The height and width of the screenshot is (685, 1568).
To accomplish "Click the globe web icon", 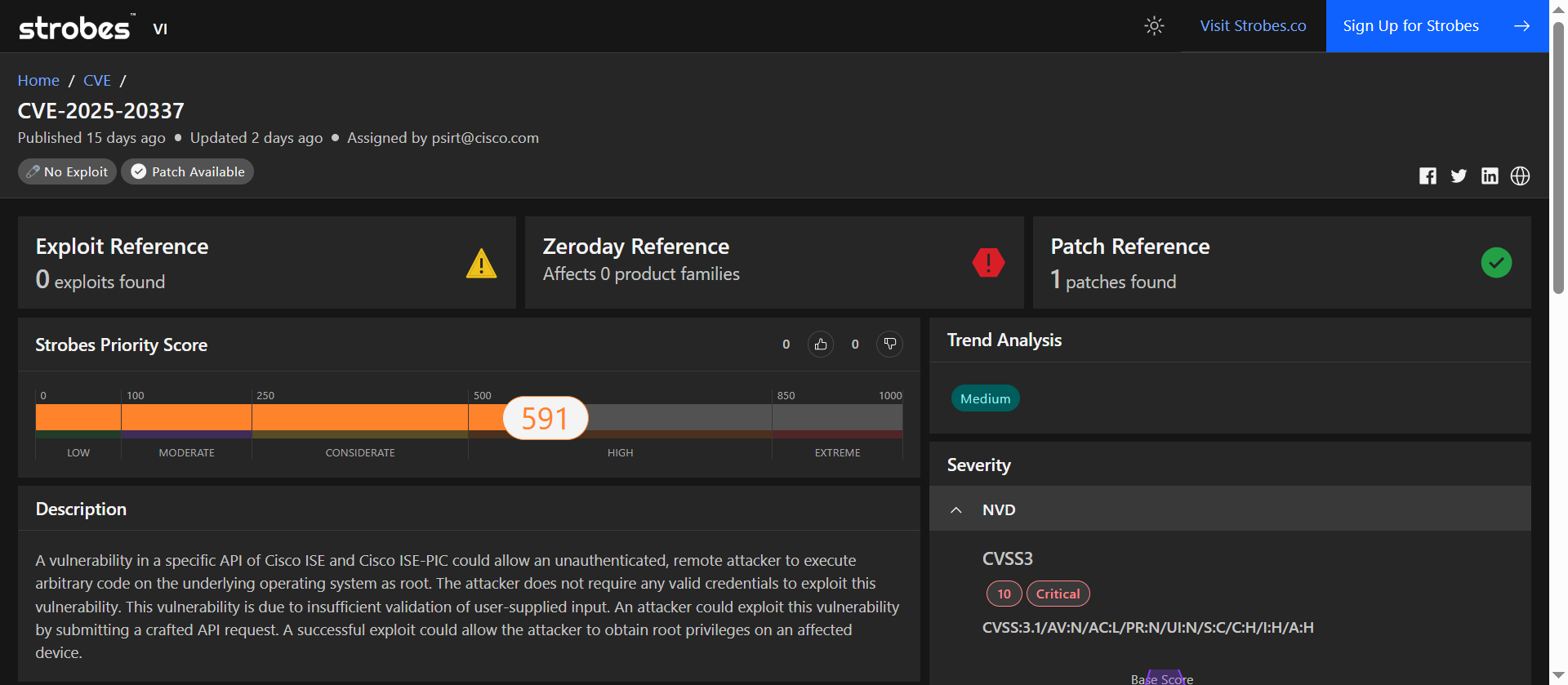I will (1520, 176).
